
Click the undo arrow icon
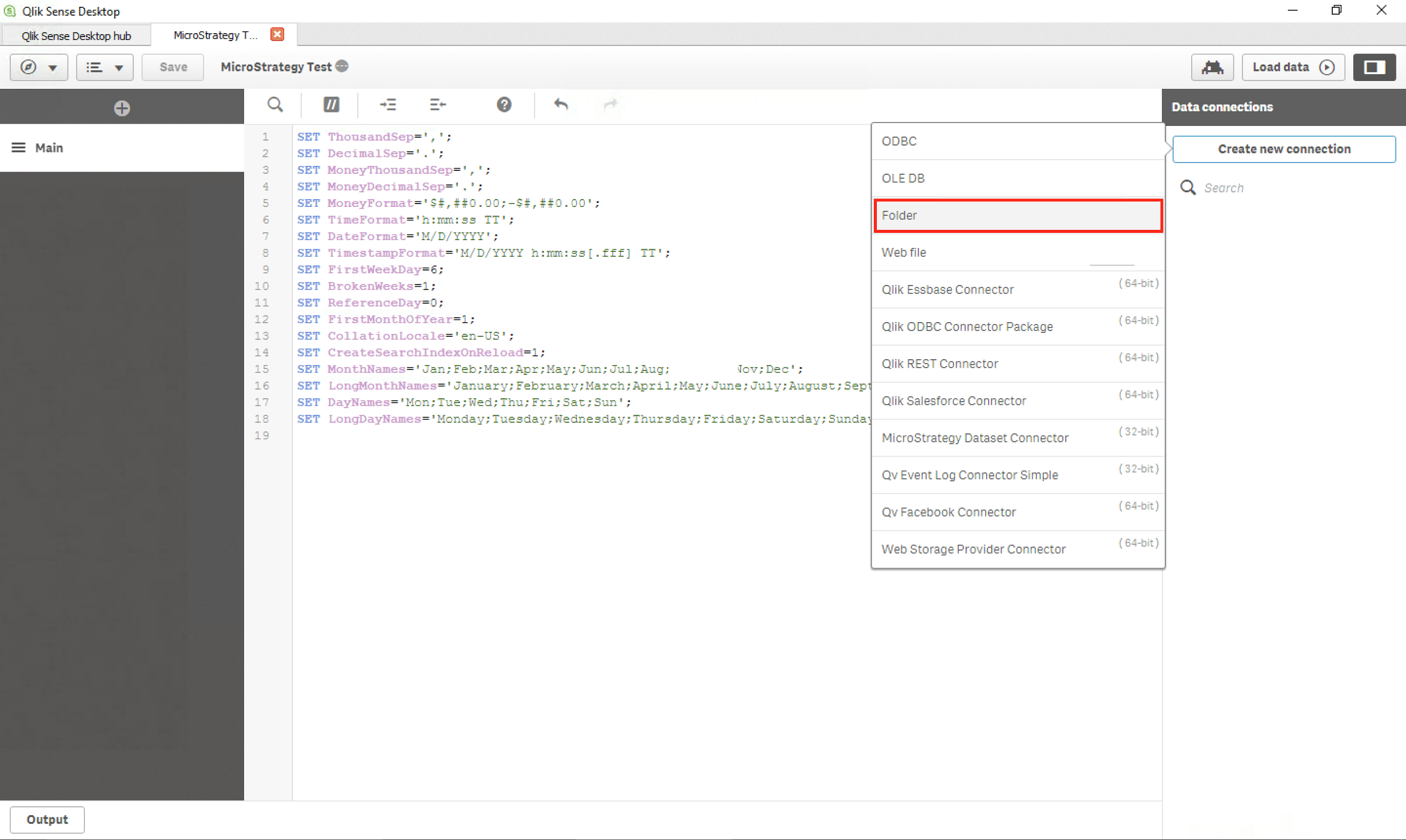click(x=560, y=105)
